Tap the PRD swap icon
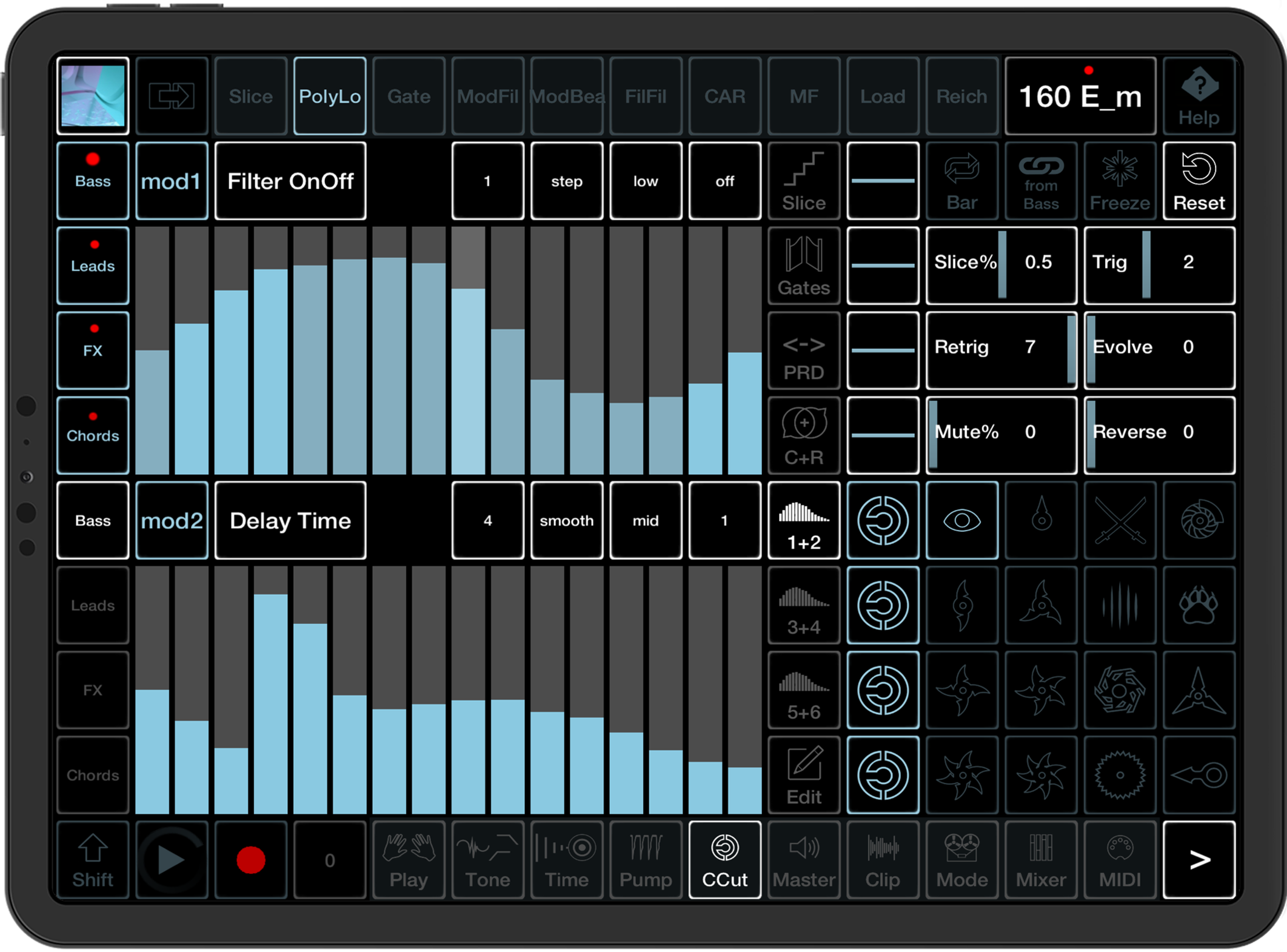Image resolution: width=1287 pixels, height=952 pixels. (x=804, y=350)
